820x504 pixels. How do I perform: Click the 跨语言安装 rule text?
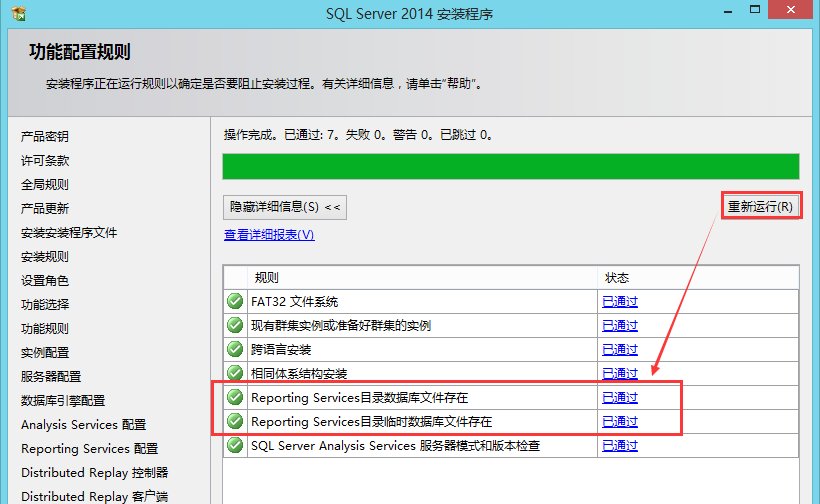(281, 350)
